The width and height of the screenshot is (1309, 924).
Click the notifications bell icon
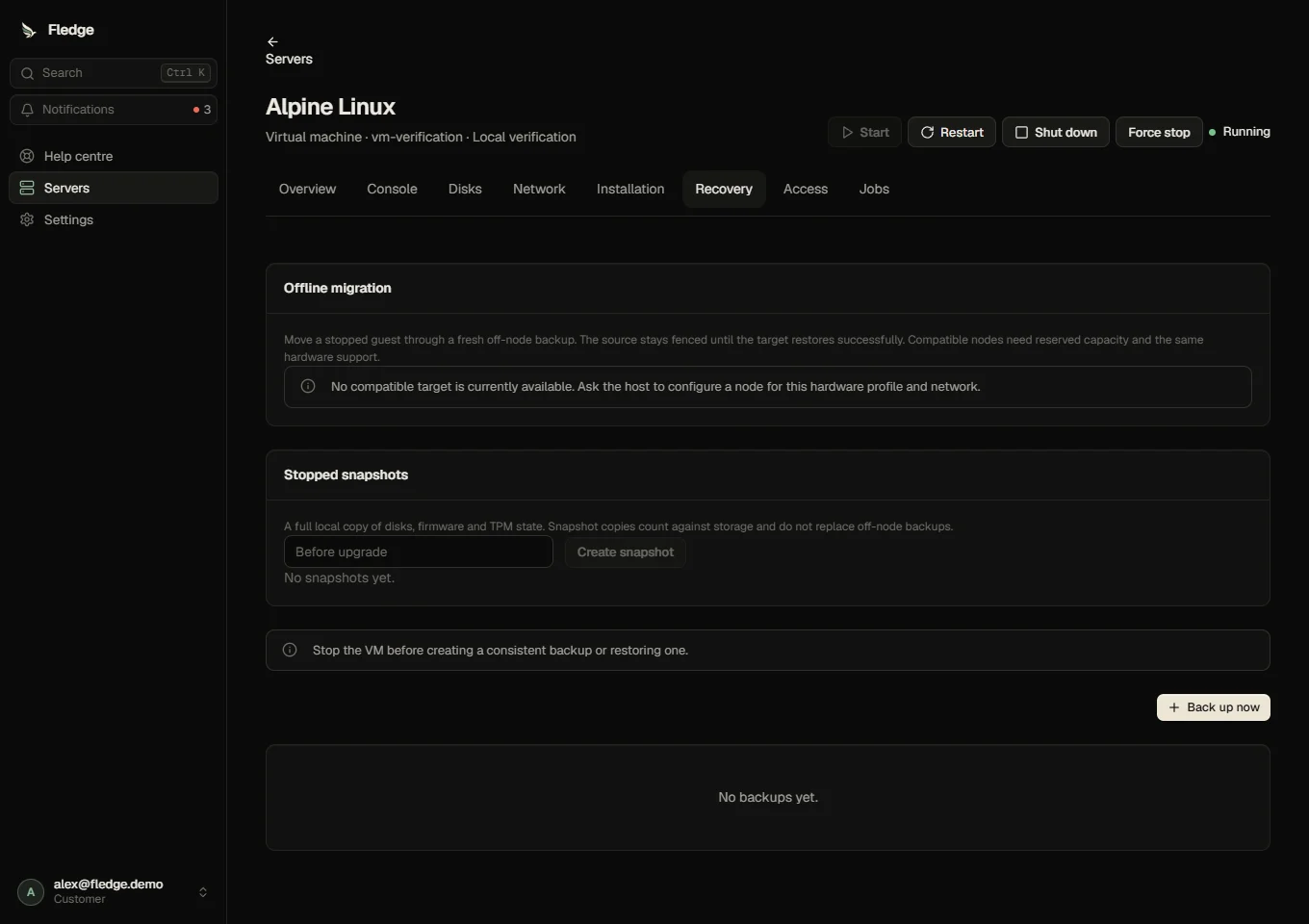point(27,110)
